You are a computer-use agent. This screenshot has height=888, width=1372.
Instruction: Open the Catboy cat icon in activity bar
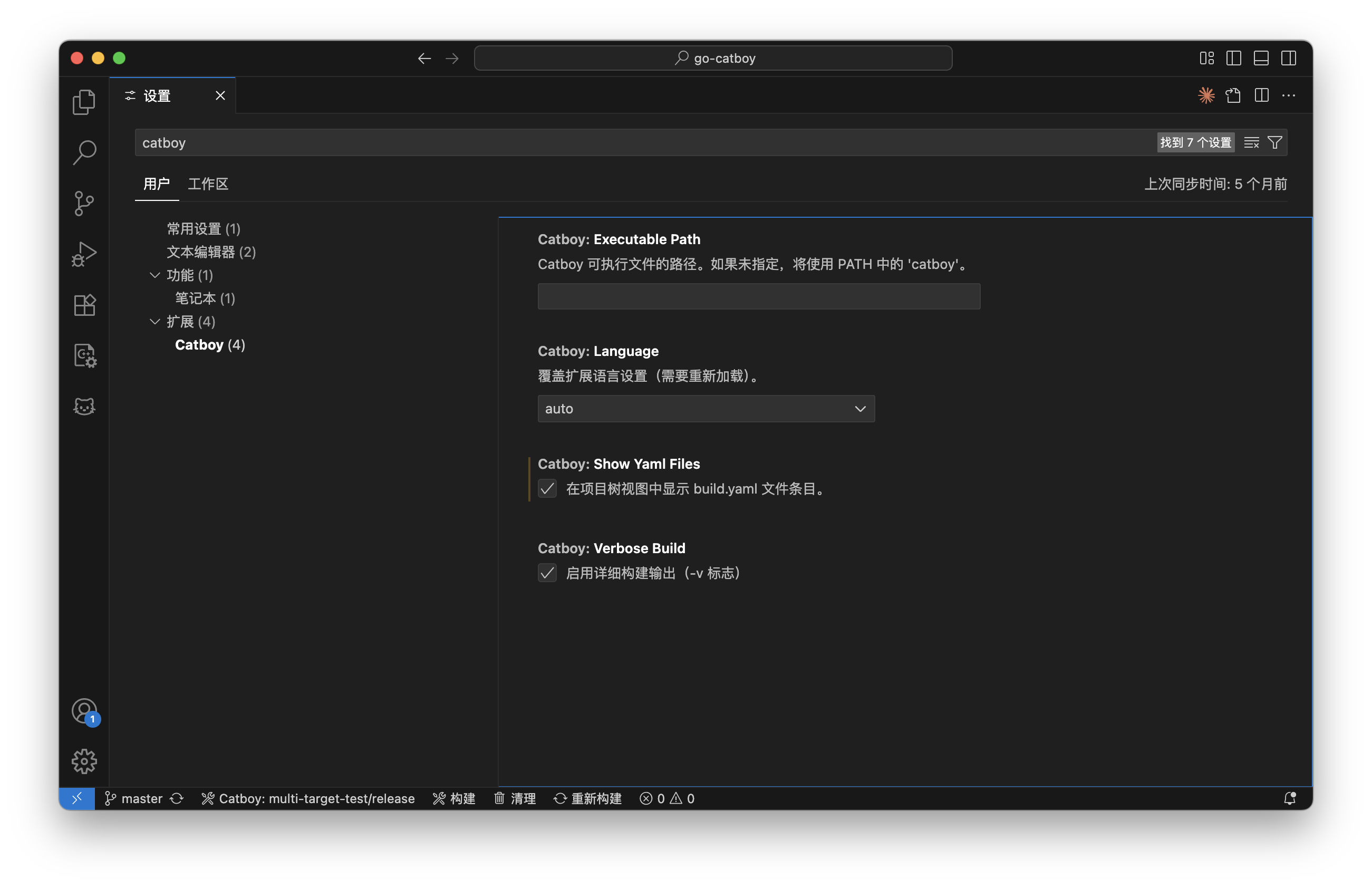tap(84, 407)
